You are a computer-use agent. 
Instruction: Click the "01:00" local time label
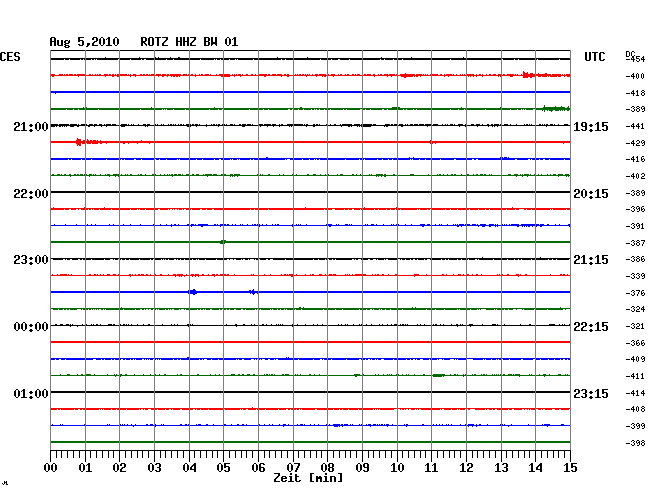coord(31,393)
